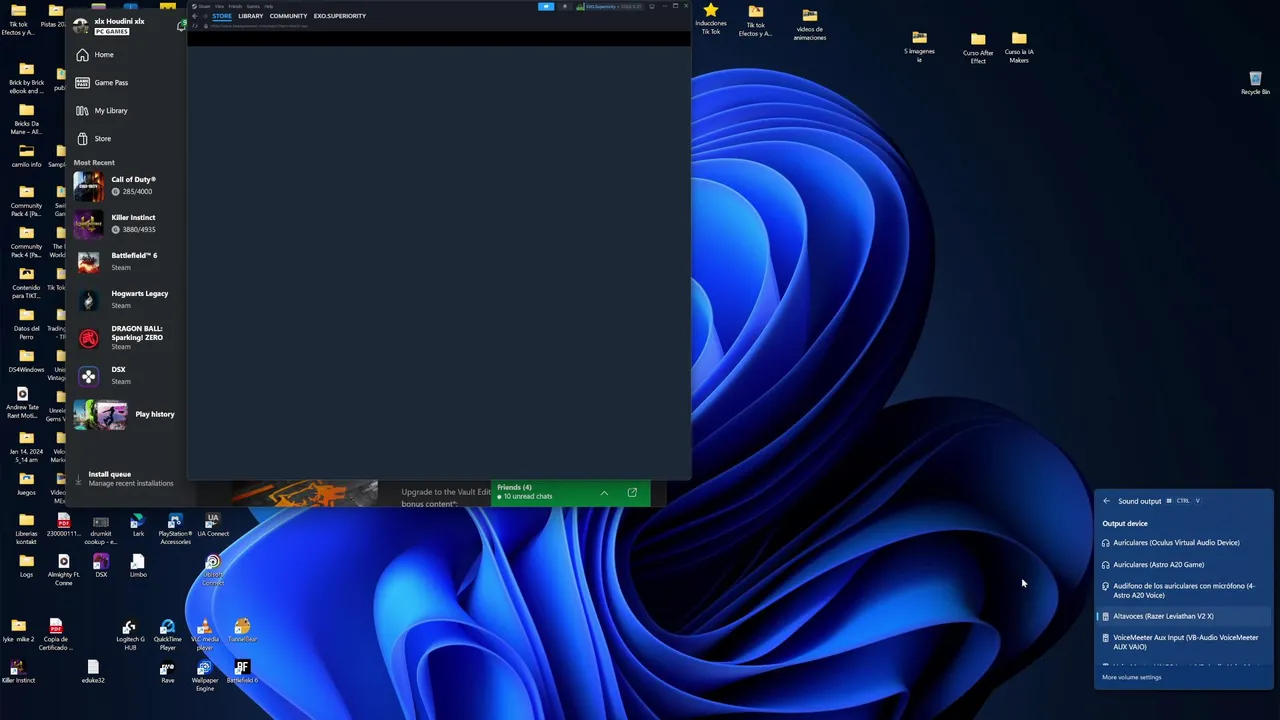Select Logs folder on desktop
The height and width of the screenshot is (720, 1280).
click(x=26, y=566)
